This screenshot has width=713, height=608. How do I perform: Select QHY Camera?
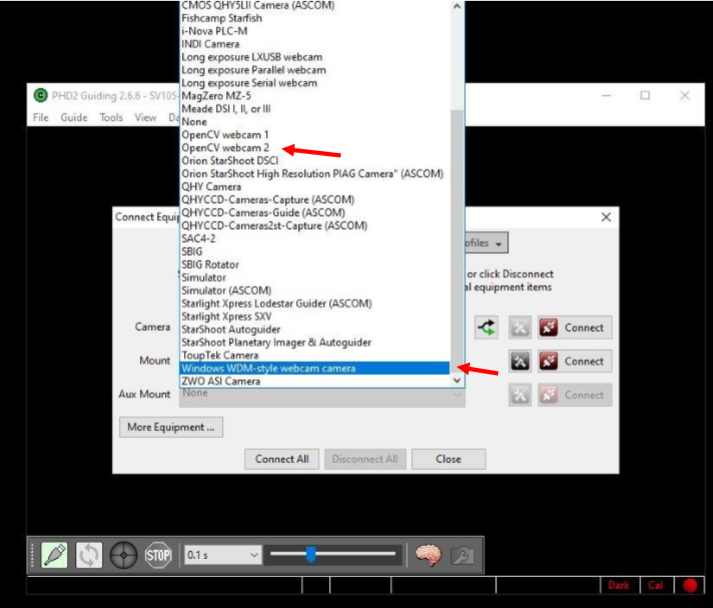click(315, 186)
